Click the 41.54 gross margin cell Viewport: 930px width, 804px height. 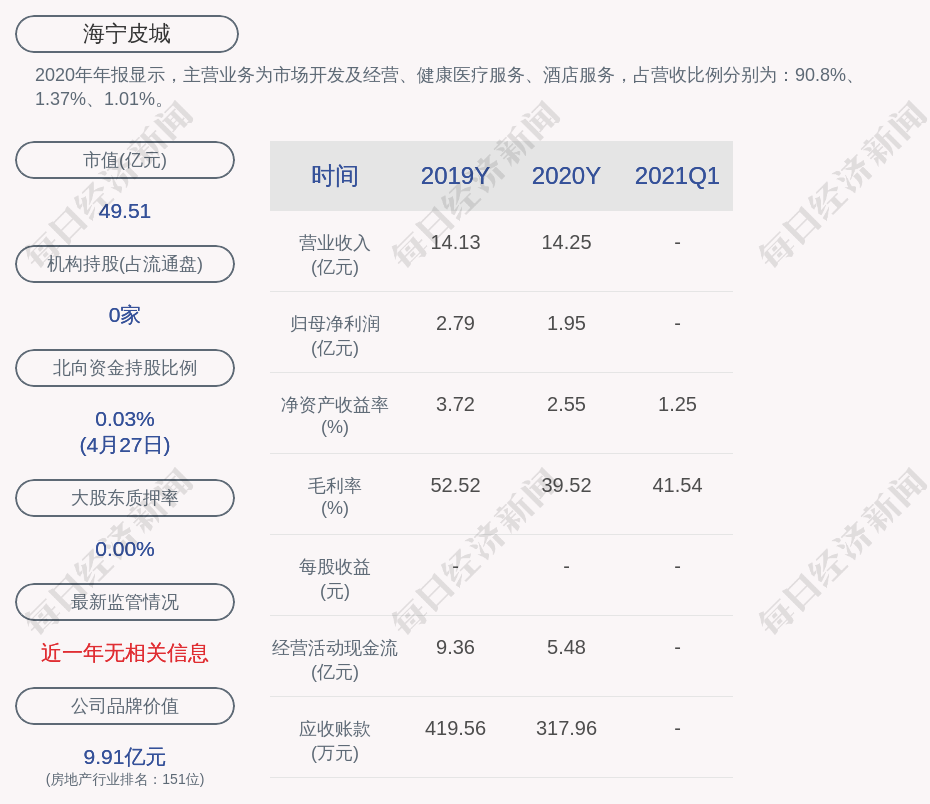point(677,486)
